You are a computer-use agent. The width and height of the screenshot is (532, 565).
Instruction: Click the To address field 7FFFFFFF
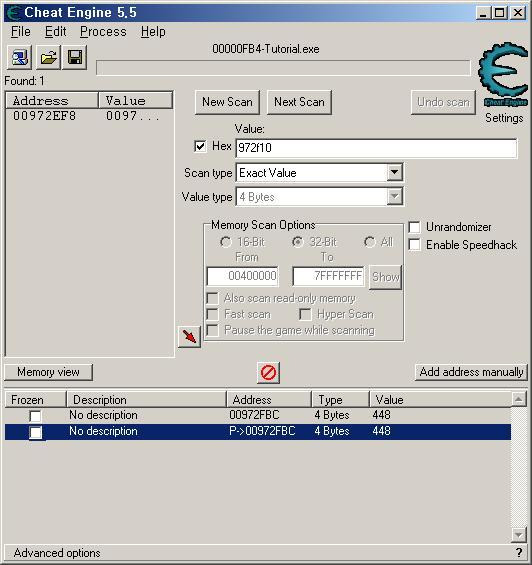click(x=328, y=276)
